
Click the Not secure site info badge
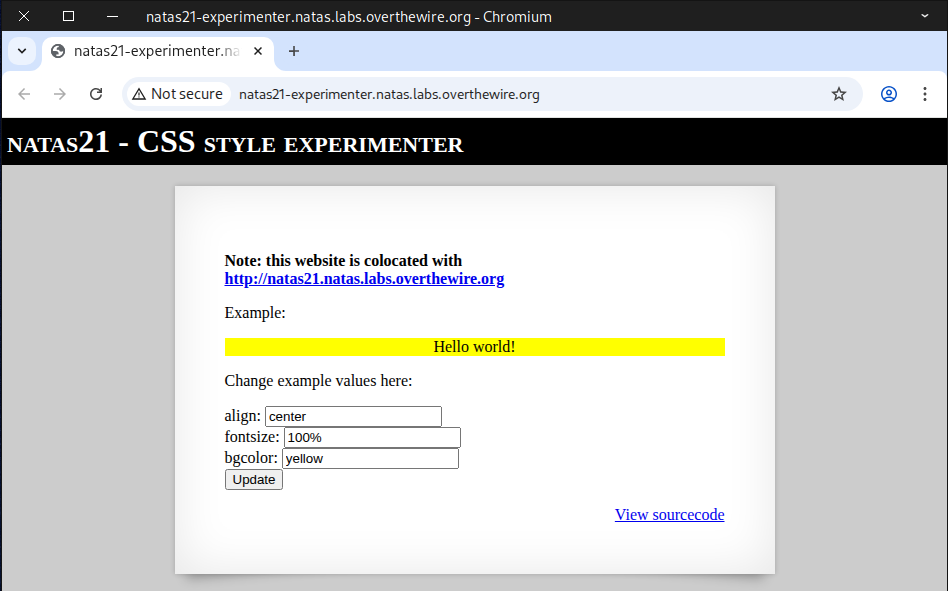point(177,94)
